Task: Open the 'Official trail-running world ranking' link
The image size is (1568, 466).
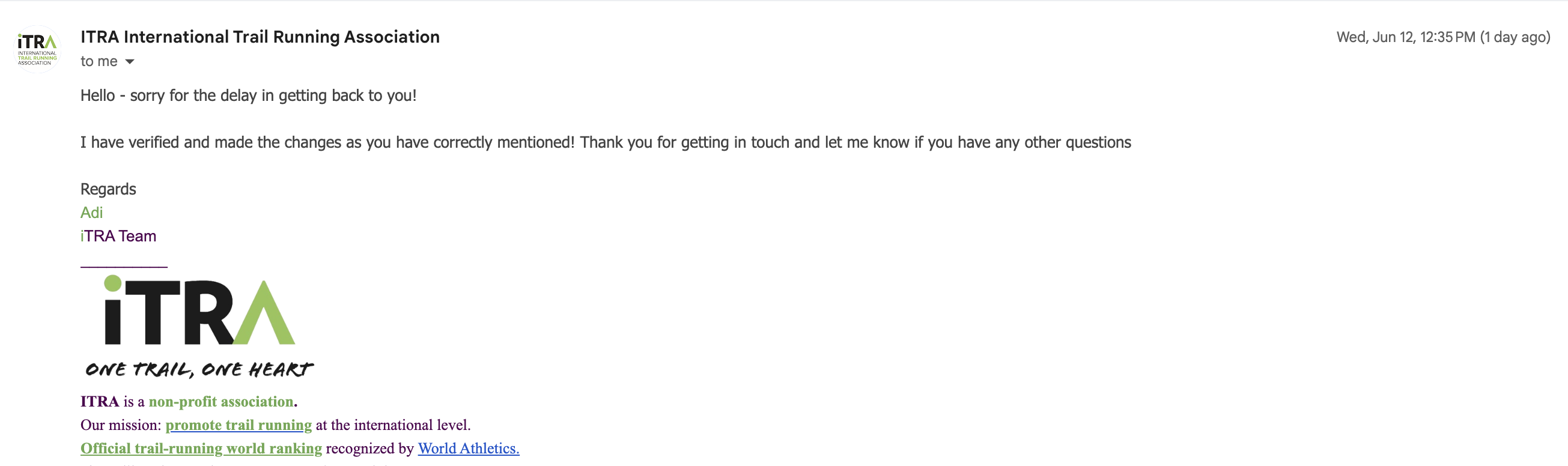Action: (x=201, y=449)
